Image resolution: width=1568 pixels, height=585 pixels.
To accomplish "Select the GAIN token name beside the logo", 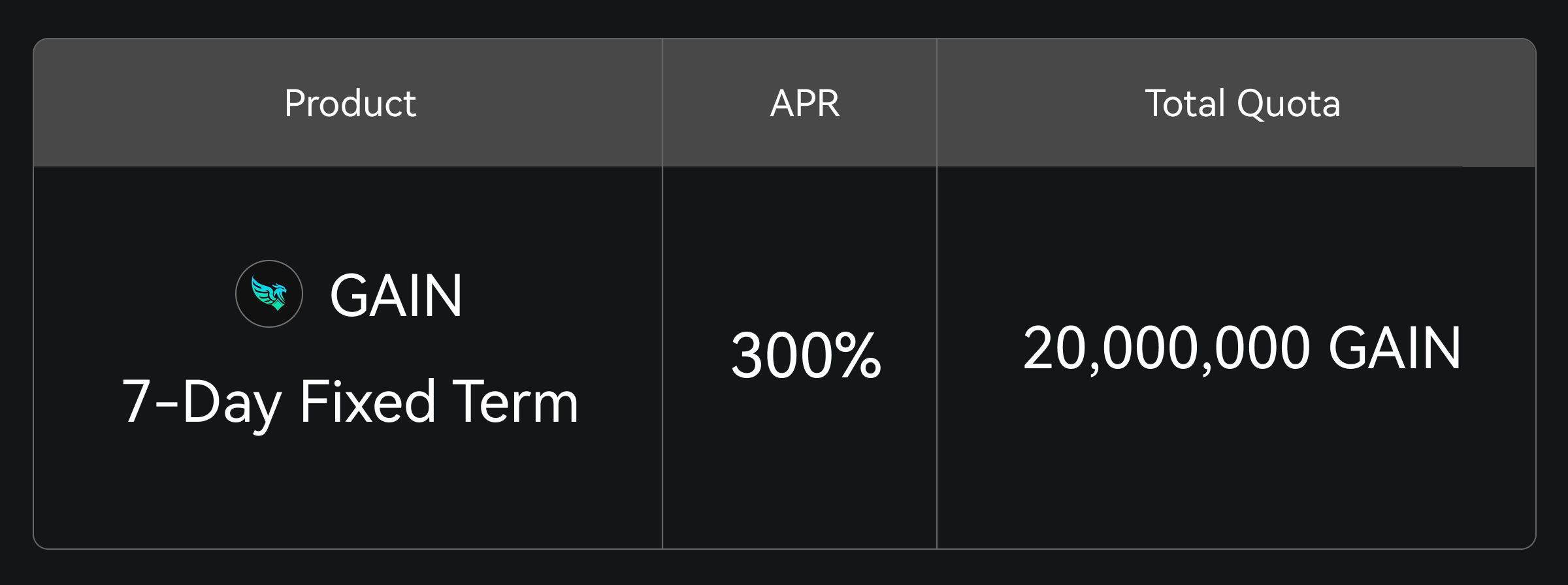I will (x=396, y=296).
